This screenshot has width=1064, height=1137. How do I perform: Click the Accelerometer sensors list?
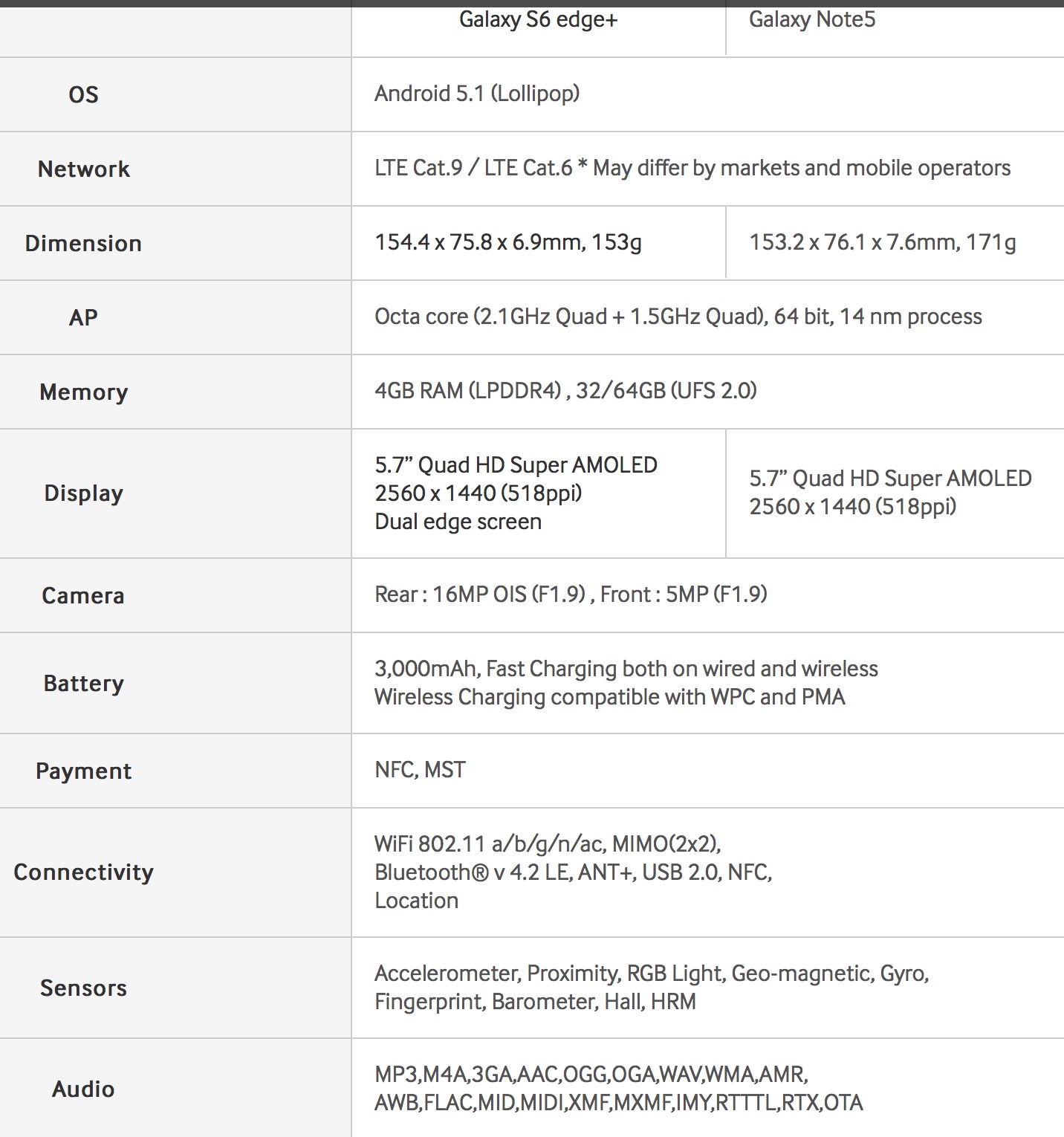(652, 988)
